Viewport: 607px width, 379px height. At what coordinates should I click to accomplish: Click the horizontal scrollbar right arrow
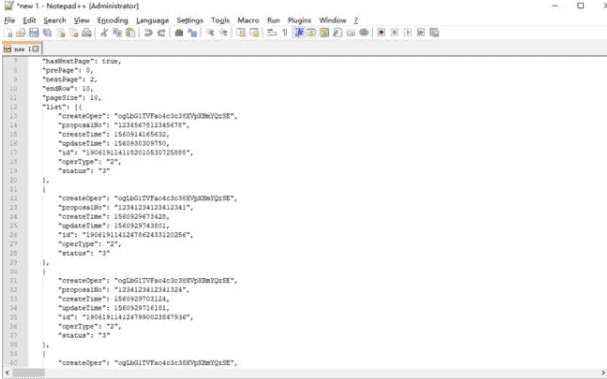602,373
